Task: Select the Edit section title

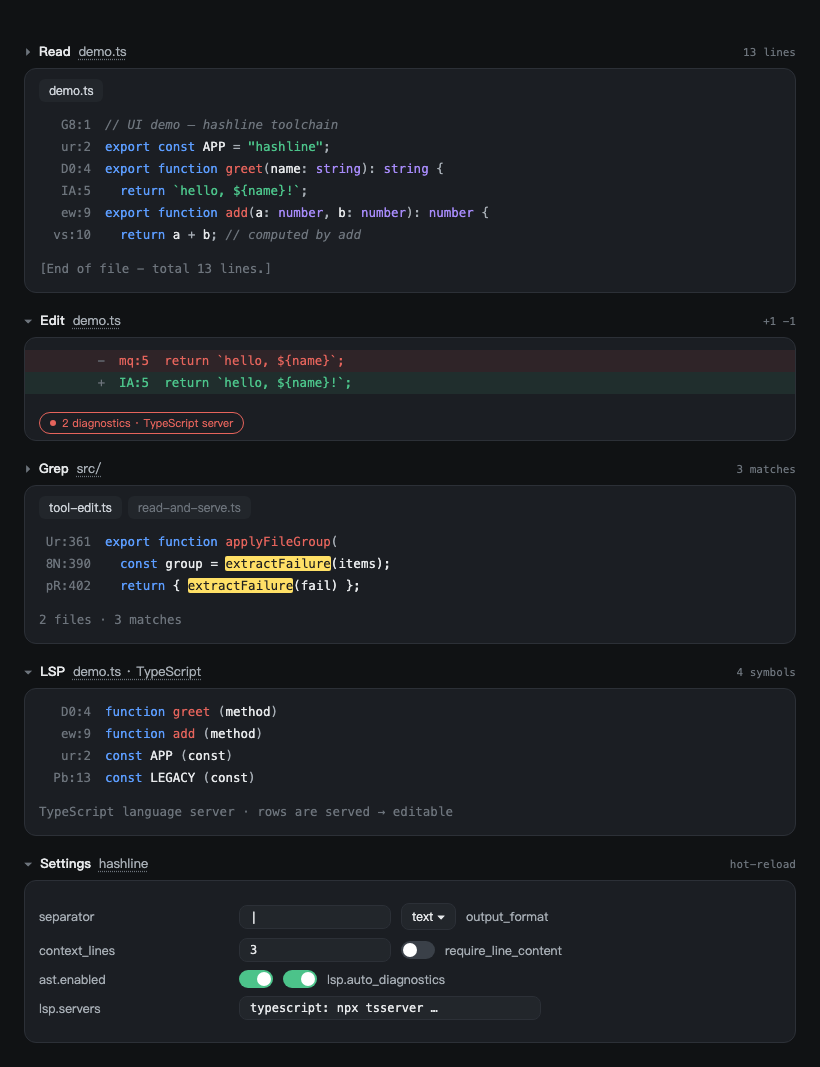Action: pos(52,321)
